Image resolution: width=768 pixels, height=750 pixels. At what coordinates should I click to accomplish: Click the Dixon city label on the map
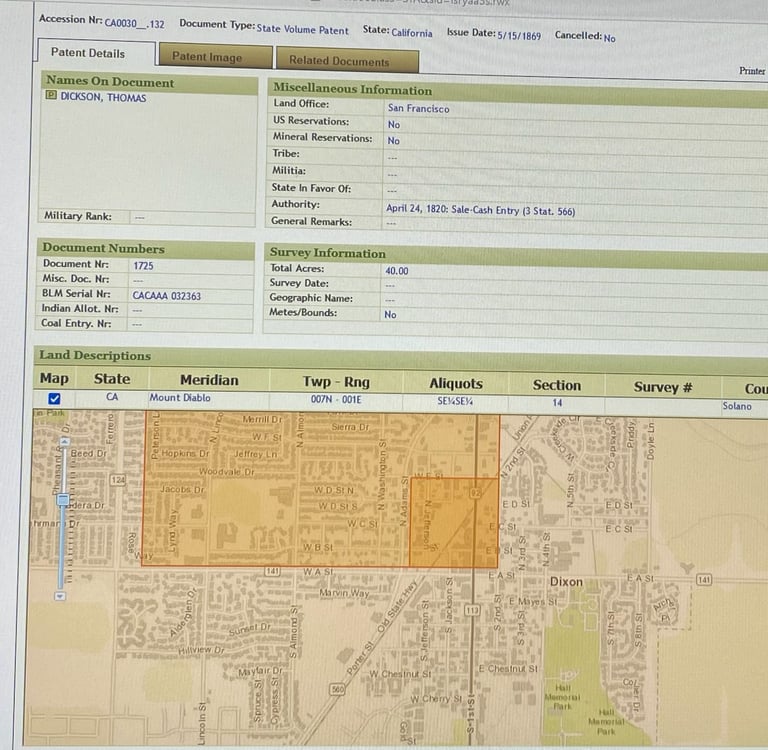[x=566, y=581]
